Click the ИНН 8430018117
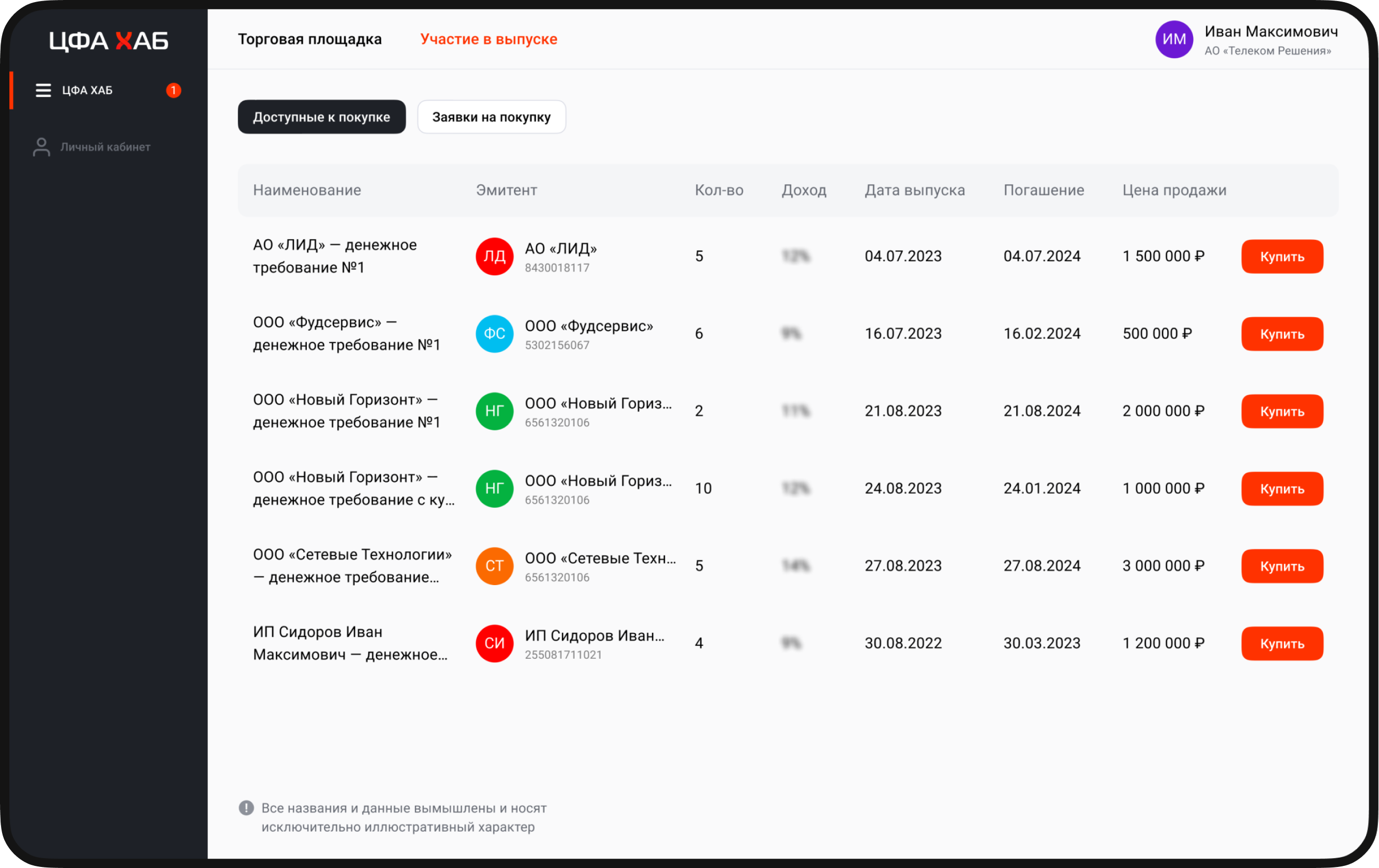Image resolution: width=1379 pixels, height=868 pixels. point(557,268)
